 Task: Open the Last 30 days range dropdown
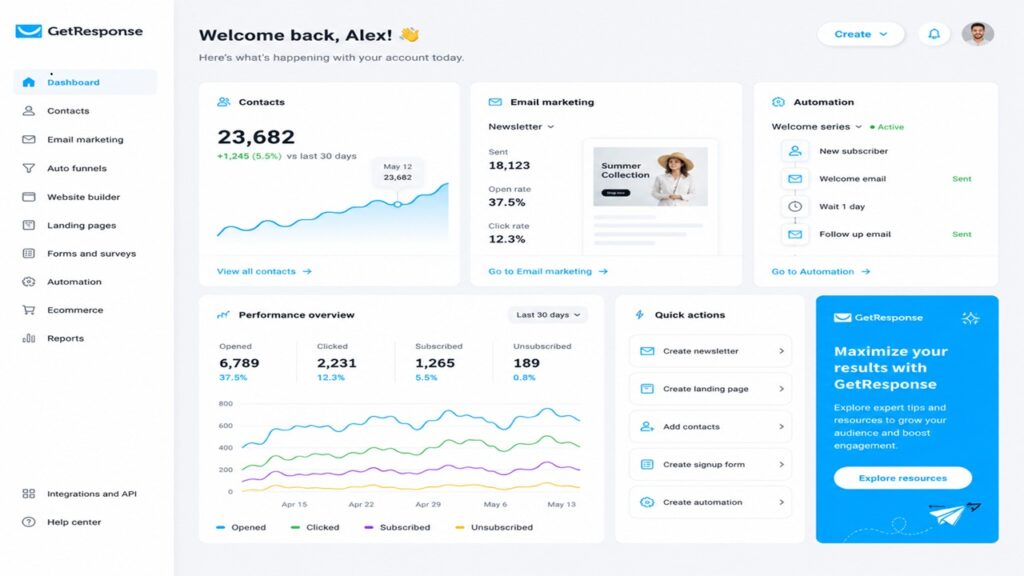[548, 315]
